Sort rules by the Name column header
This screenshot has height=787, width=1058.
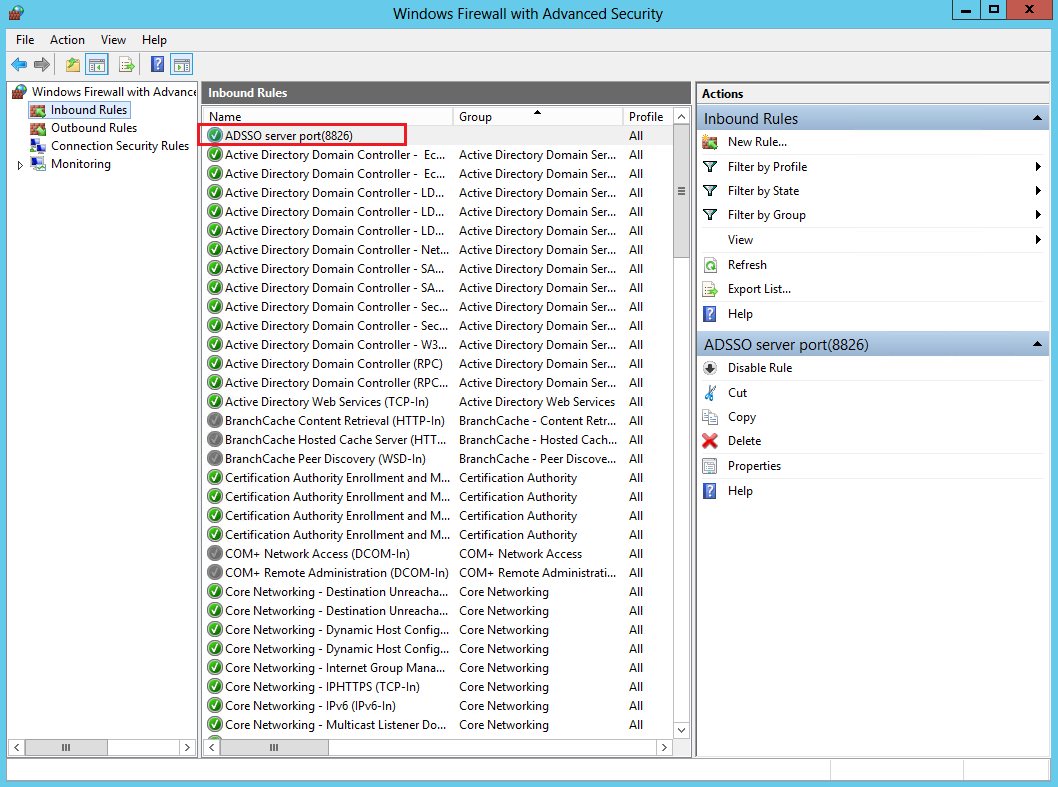327,117
